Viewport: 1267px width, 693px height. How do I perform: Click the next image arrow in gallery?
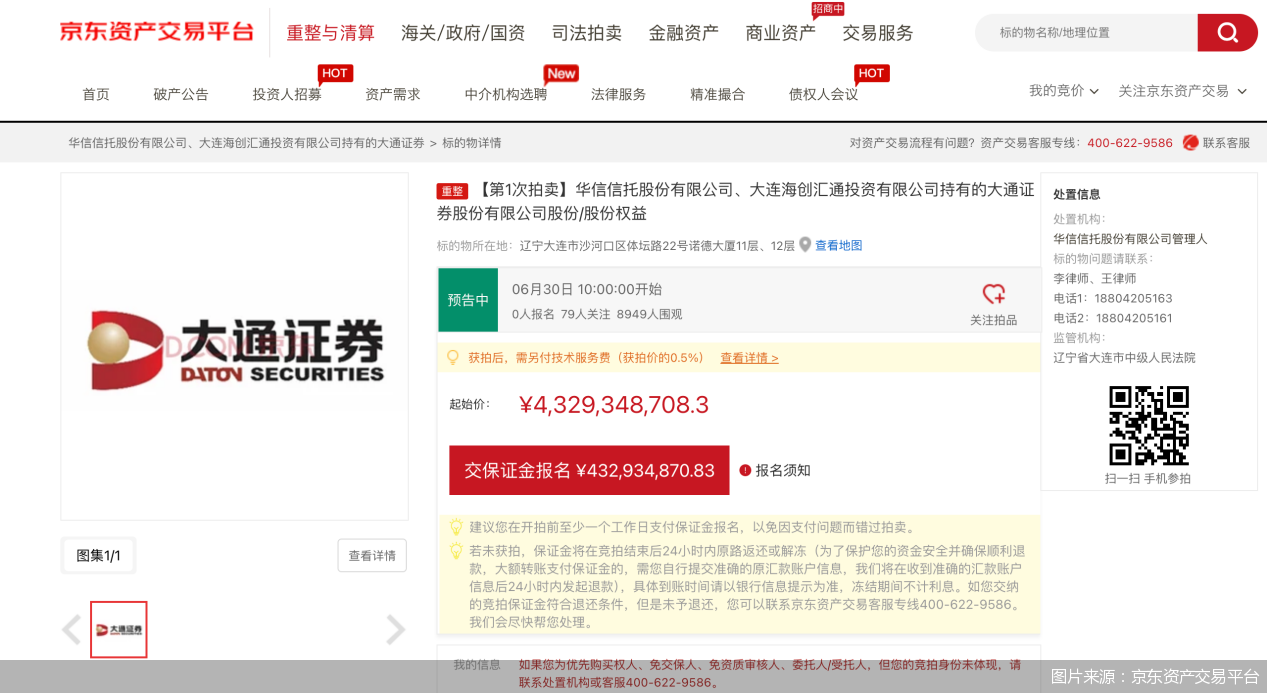[x=396, y=630]
